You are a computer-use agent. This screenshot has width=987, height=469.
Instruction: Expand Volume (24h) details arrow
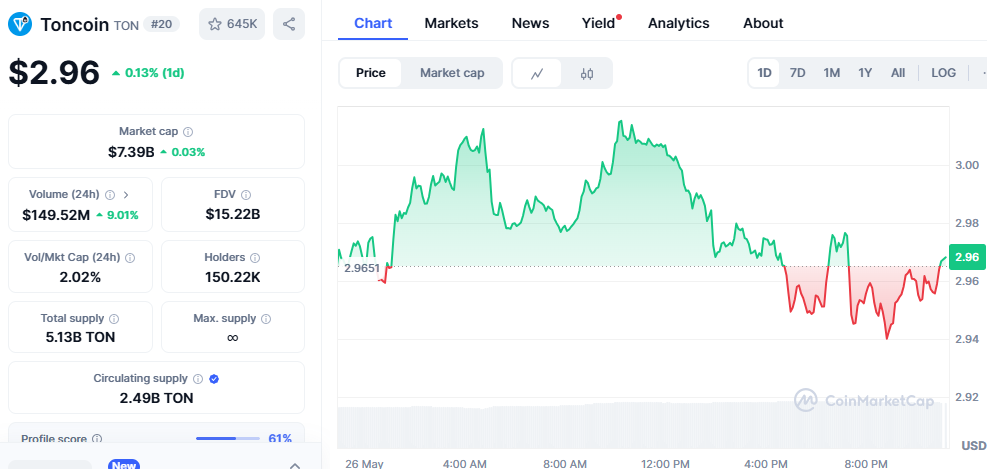click(126, 195)
